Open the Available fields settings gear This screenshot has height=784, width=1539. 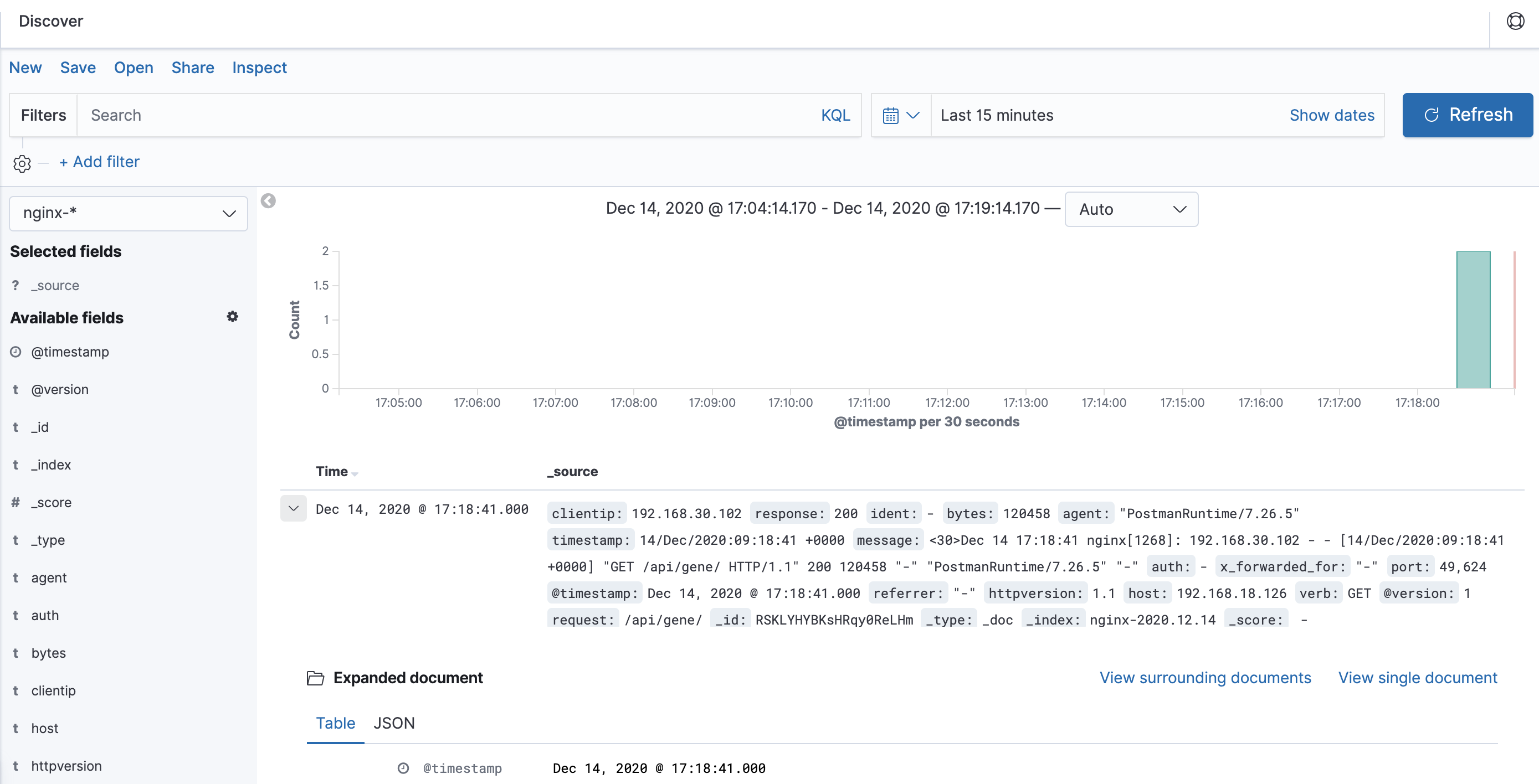(233, 317)
